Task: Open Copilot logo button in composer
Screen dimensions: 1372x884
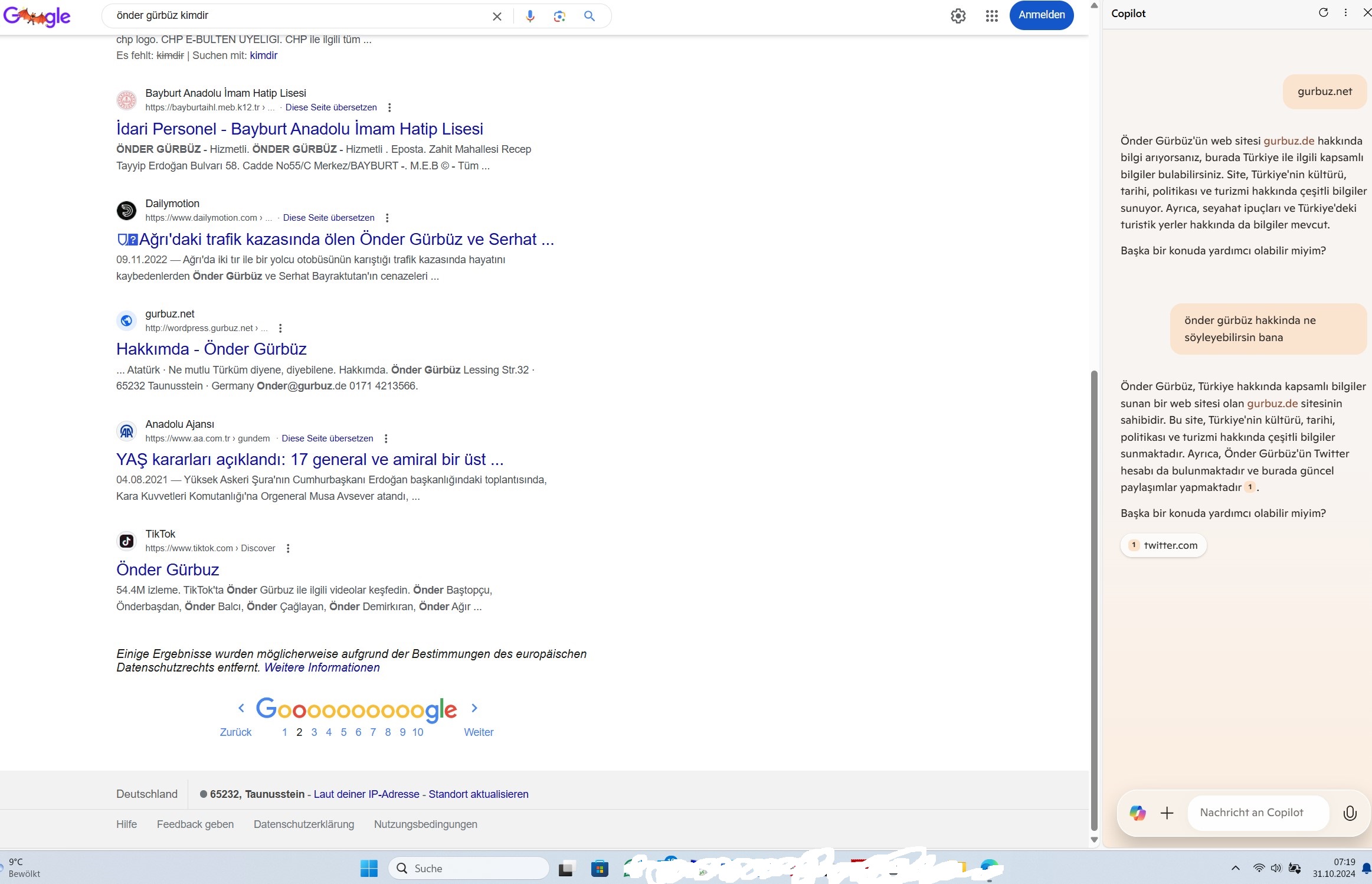Action: tap(1137, 813)
